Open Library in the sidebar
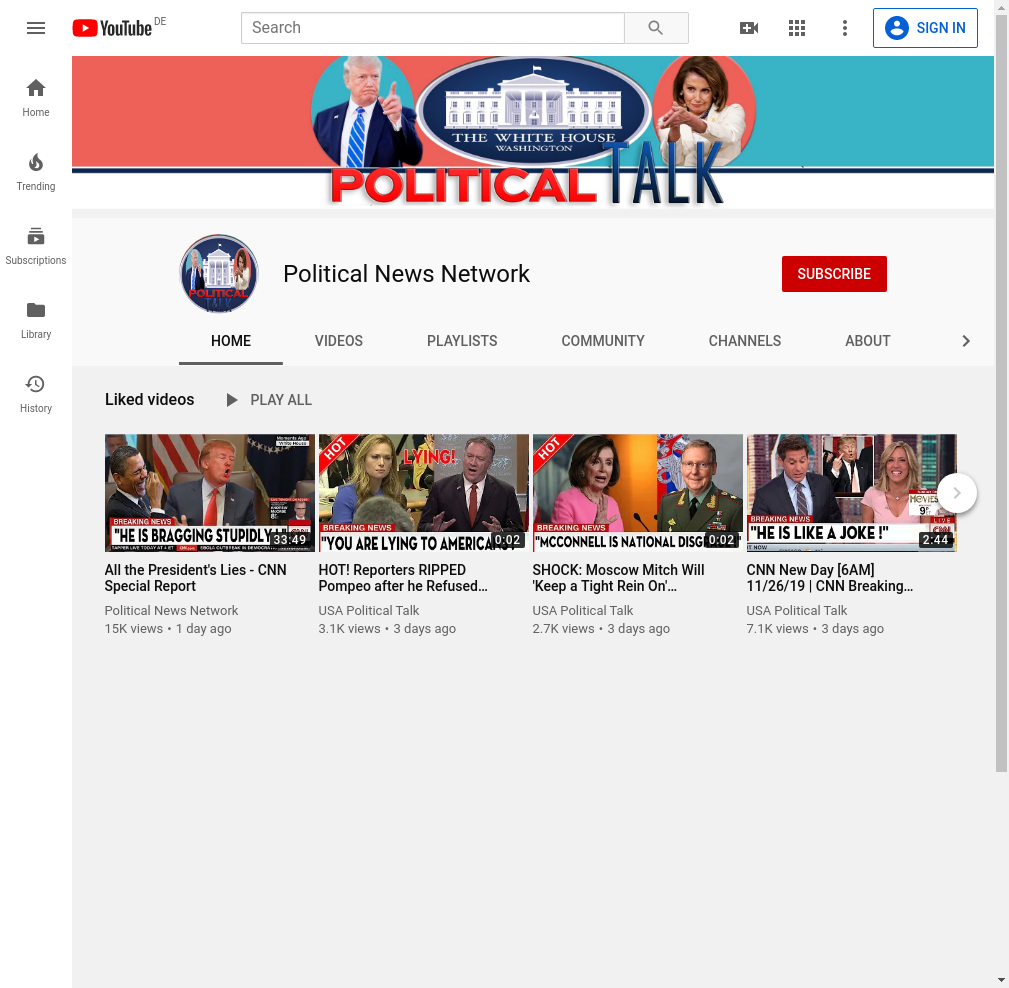The width and height of the screenshot is (1009, 988). tap(36, 320)
